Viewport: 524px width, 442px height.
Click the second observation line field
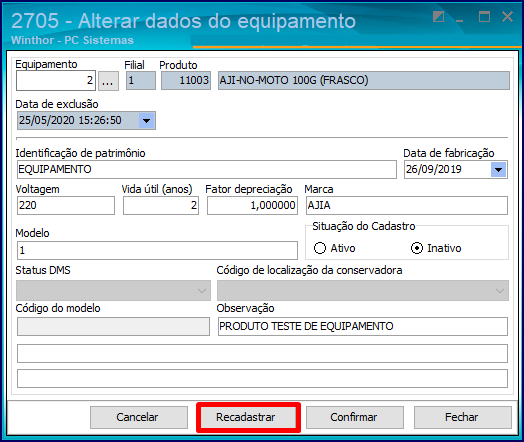tap(262, 353)
